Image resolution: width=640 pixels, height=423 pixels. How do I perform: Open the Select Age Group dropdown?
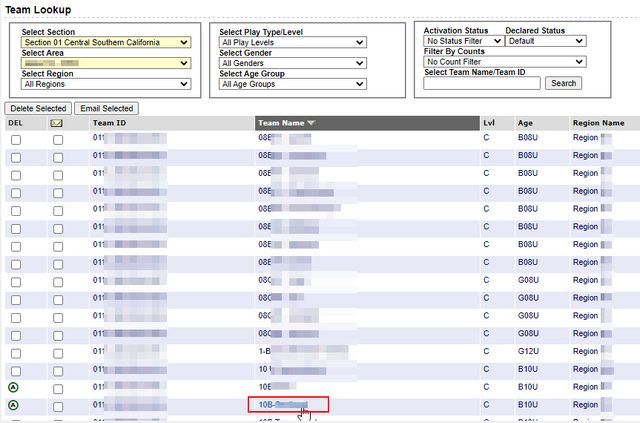pos(278,84)
